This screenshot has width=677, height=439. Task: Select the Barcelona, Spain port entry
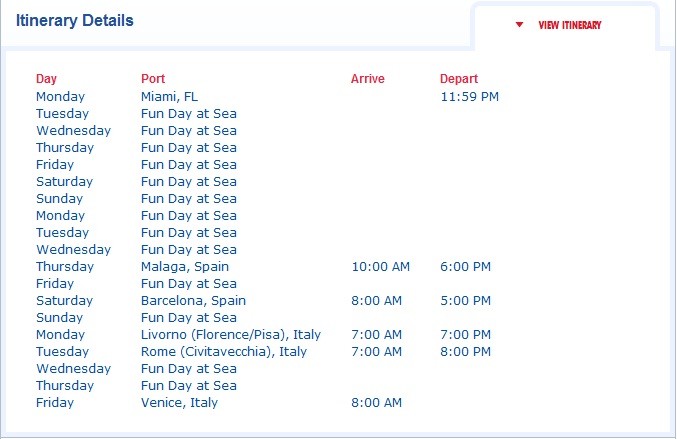193,301
